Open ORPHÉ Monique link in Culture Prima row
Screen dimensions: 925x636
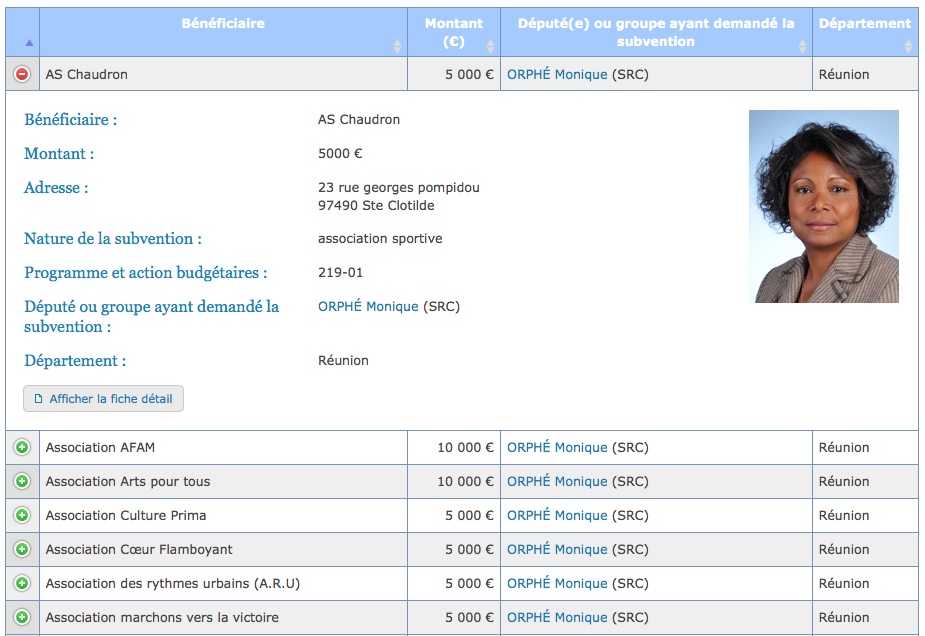tap(557, 516)
